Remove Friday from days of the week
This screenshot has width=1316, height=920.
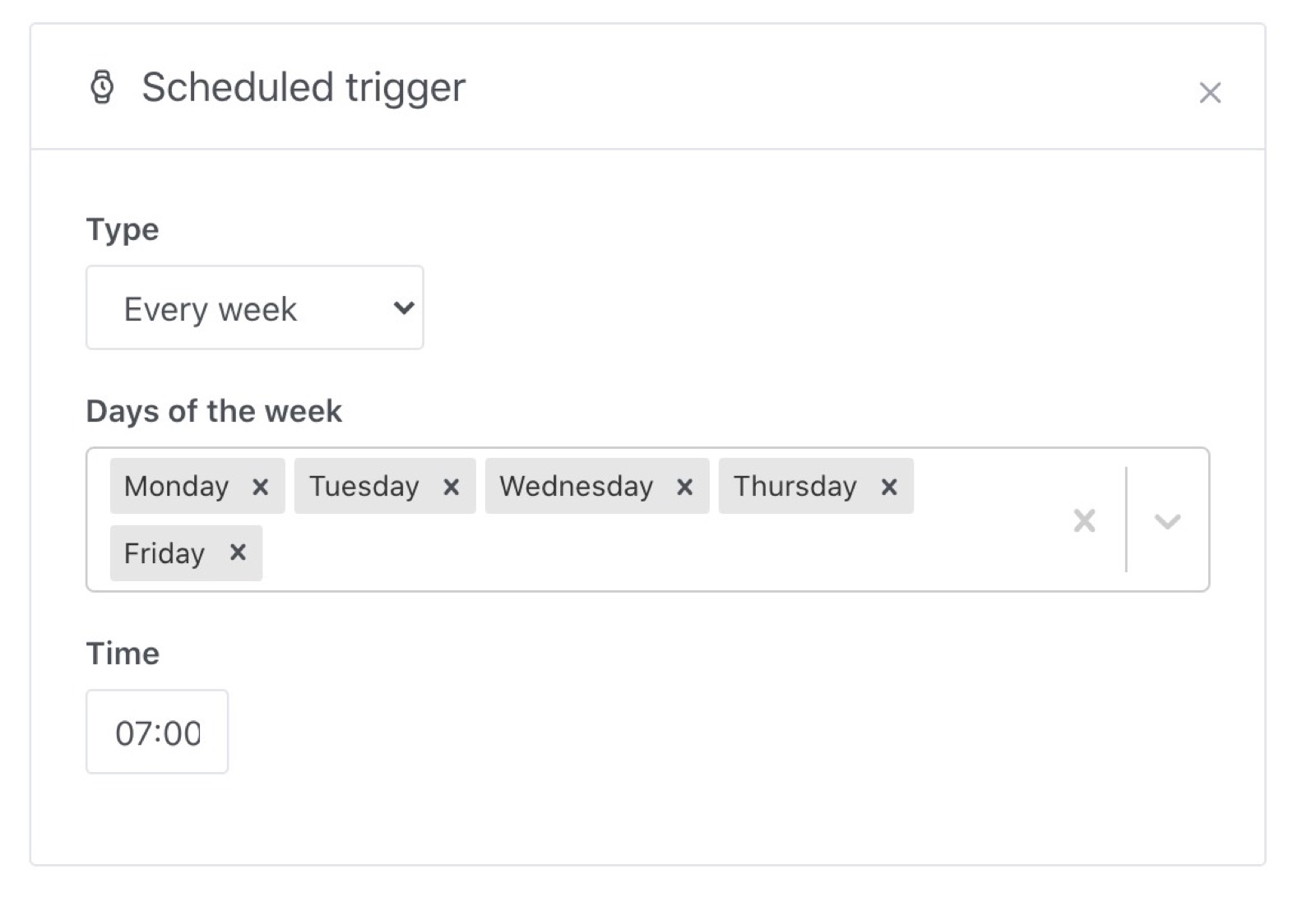[x=238, y=553]
